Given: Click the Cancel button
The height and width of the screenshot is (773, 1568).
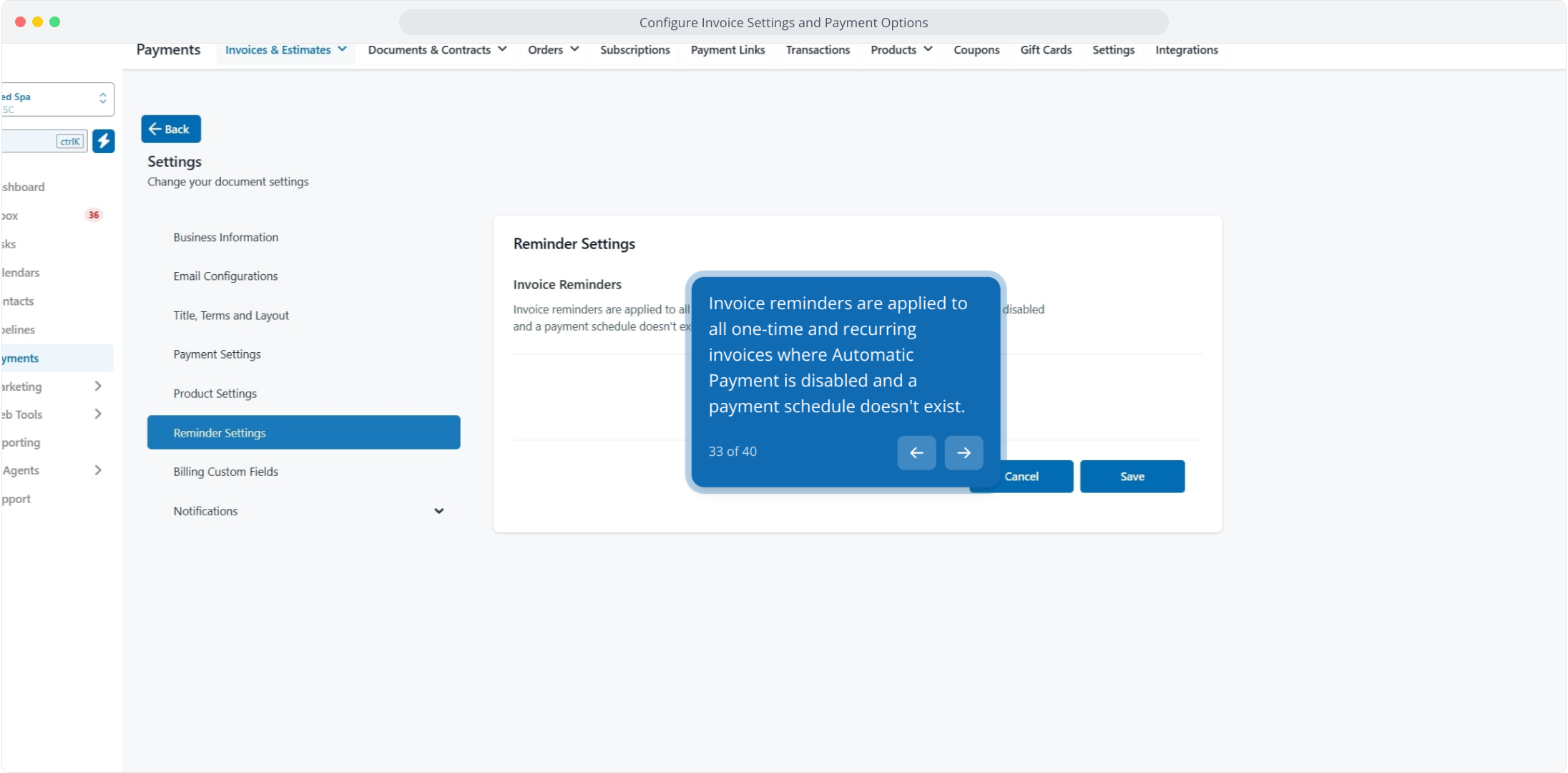Looking at the screenshot, I should [x=1030, y=476].
